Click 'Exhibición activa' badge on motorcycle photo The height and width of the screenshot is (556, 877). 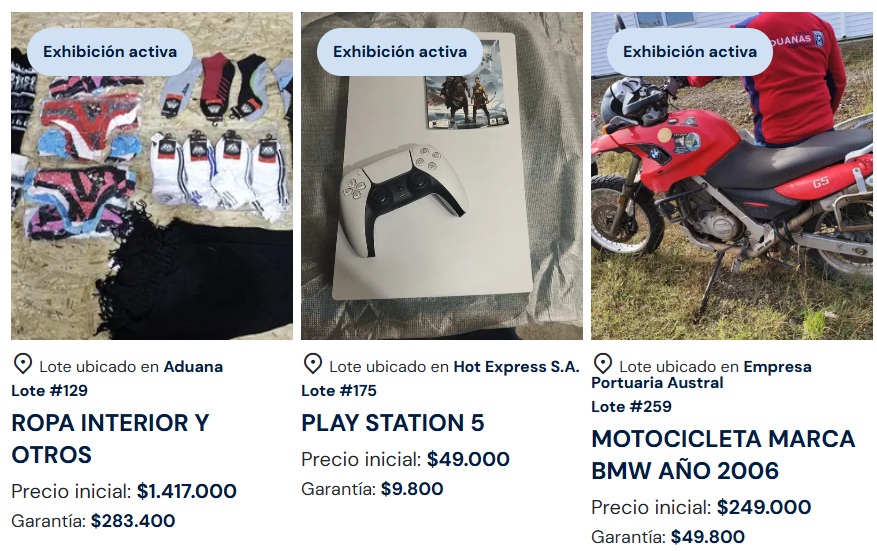point(690,52)
